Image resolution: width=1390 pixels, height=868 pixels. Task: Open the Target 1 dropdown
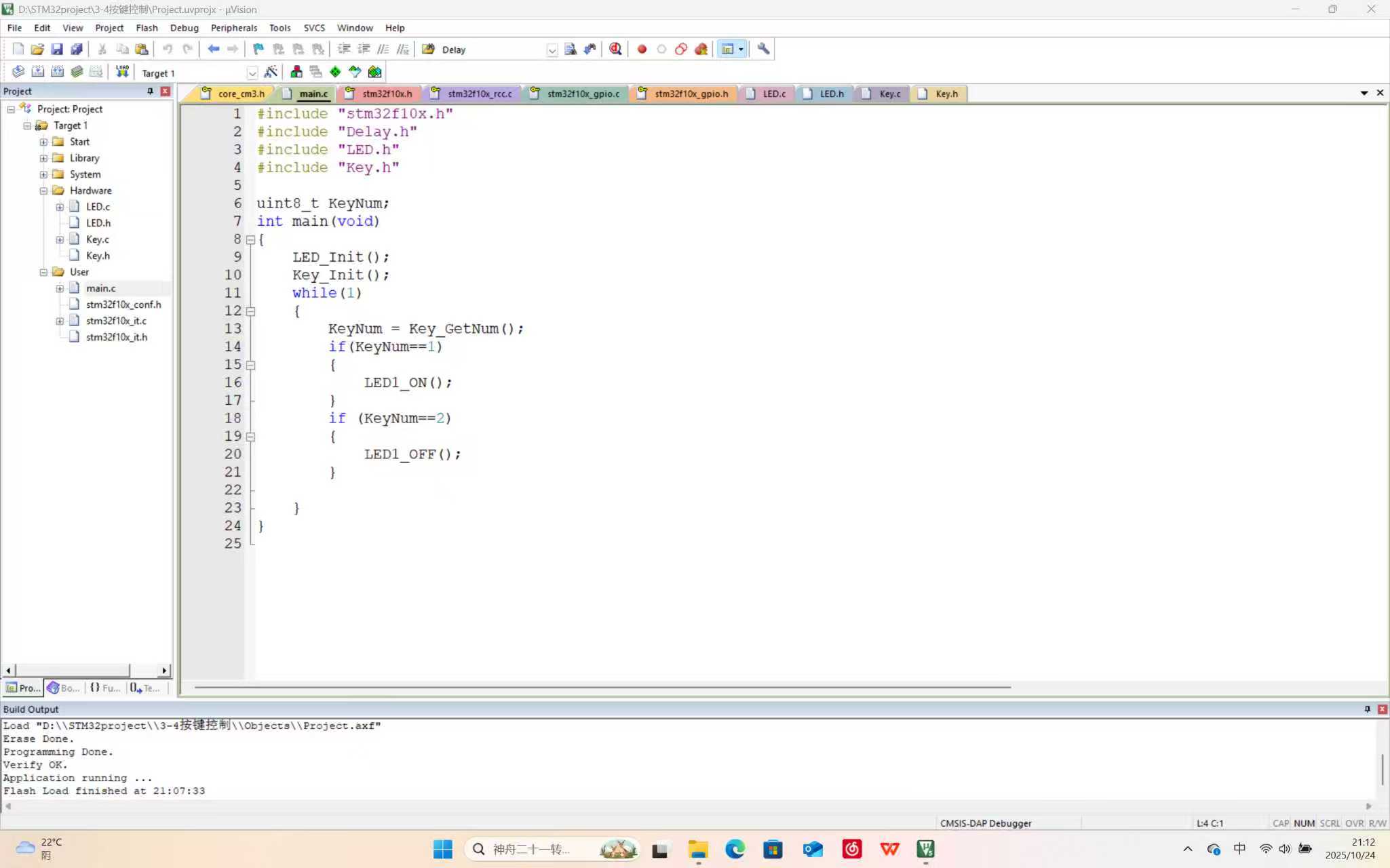tap(252, 73)
